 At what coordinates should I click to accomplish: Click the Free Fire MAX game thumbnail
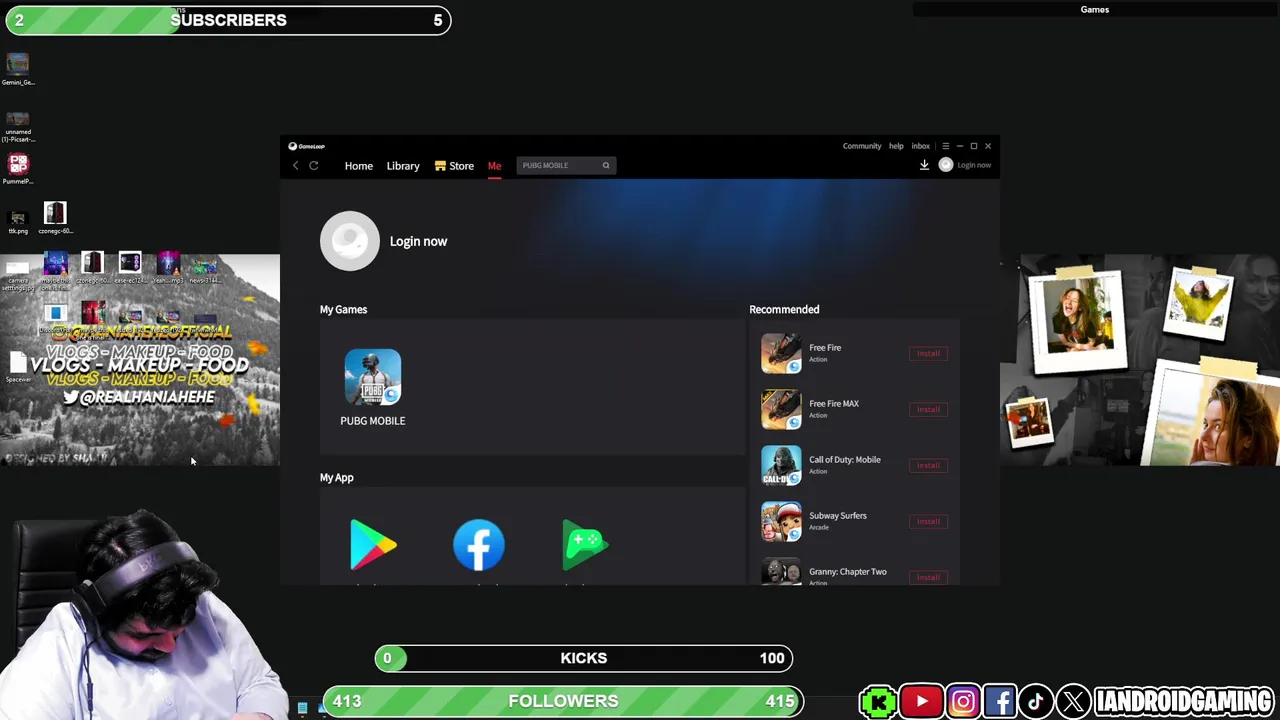click(781, 409)
